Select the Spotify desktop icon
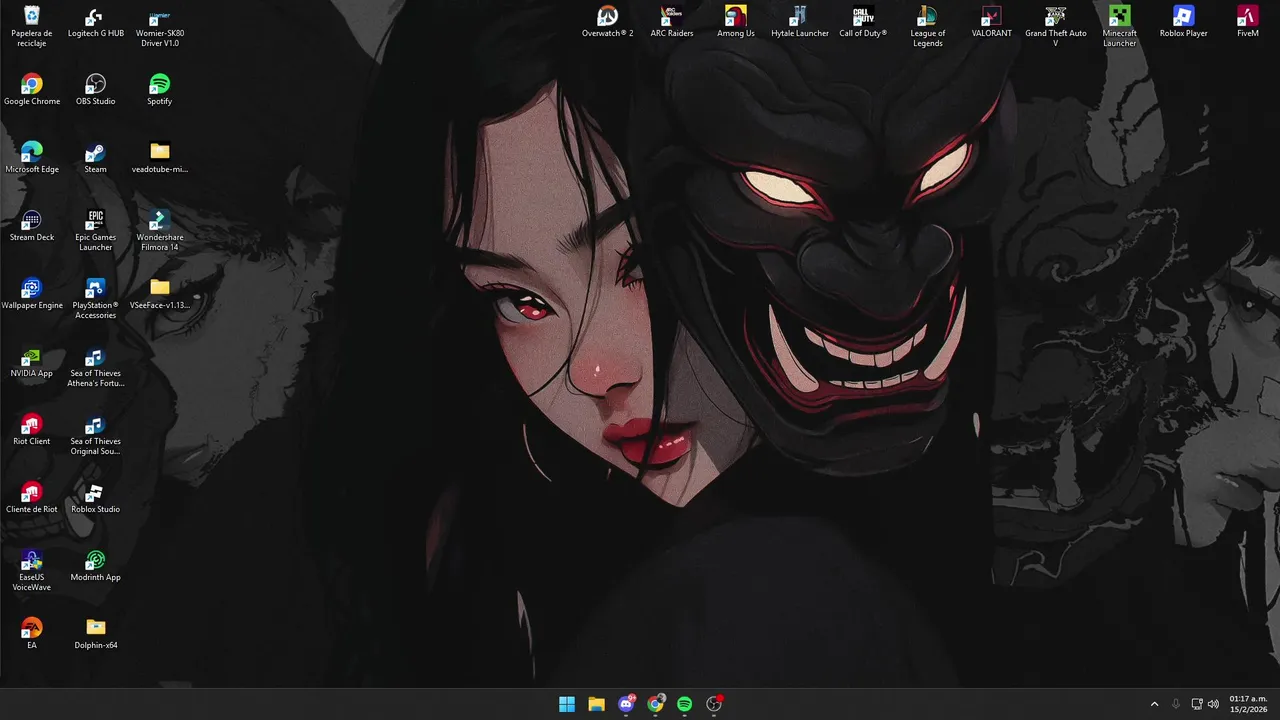Image resolution: width=1280 pixels, height=720 pixels. (x=160, y=90)
